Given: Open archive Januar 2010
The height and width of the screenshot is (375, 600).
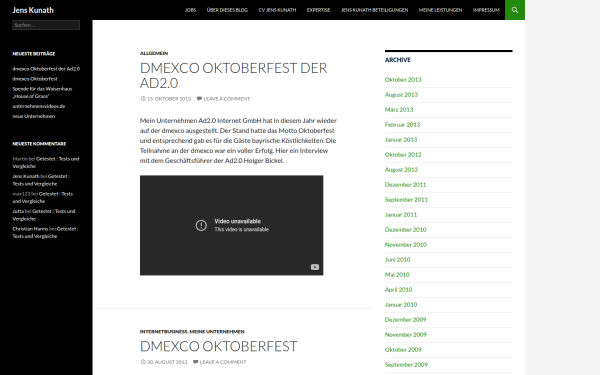Looking at the screenshot, I should coord(401,305).
